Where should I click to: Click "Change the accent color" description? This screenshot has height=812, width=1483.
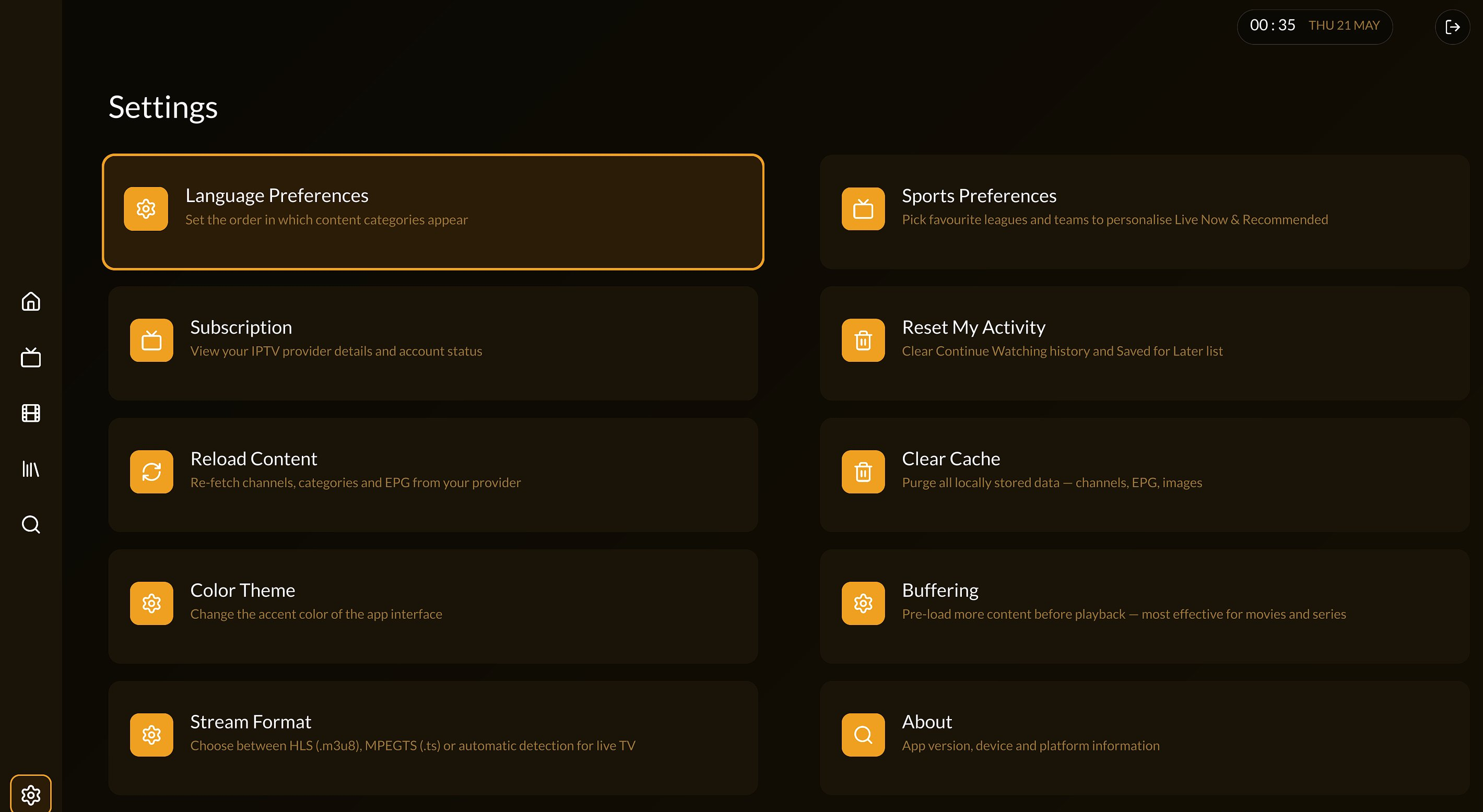coord(316,615)
